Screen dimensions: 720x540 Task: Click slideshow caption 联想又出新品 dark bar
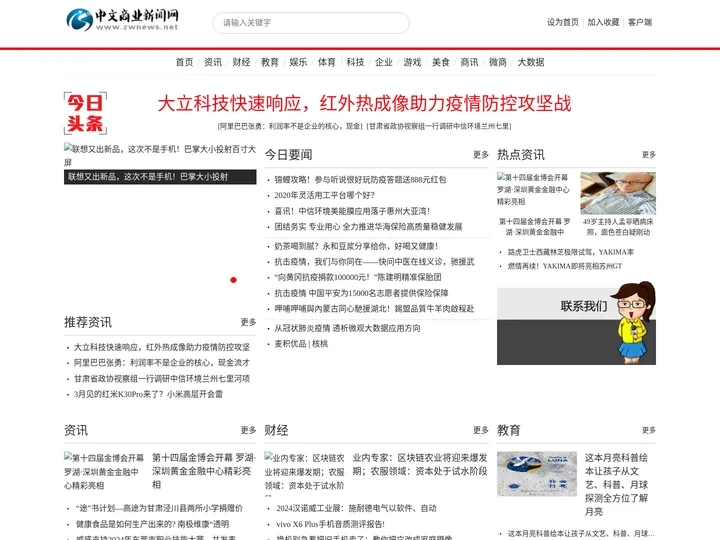160,177
